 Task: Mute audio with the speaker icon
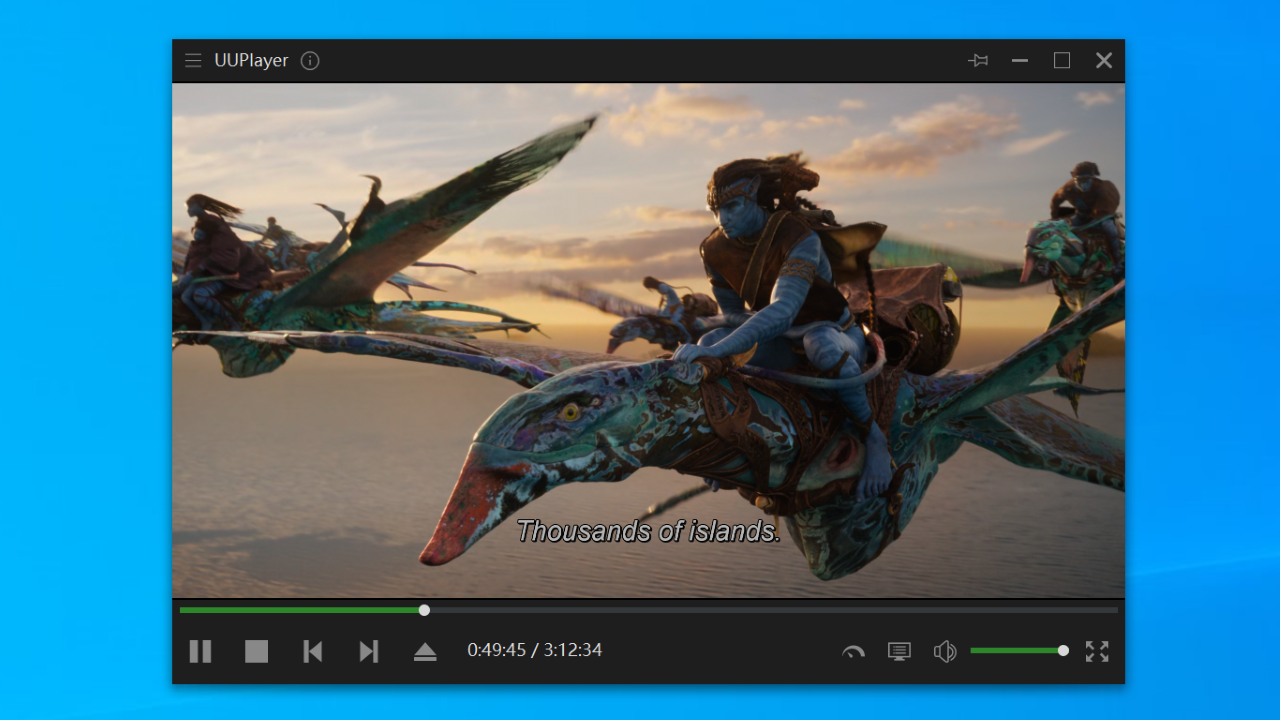point(945,652)
